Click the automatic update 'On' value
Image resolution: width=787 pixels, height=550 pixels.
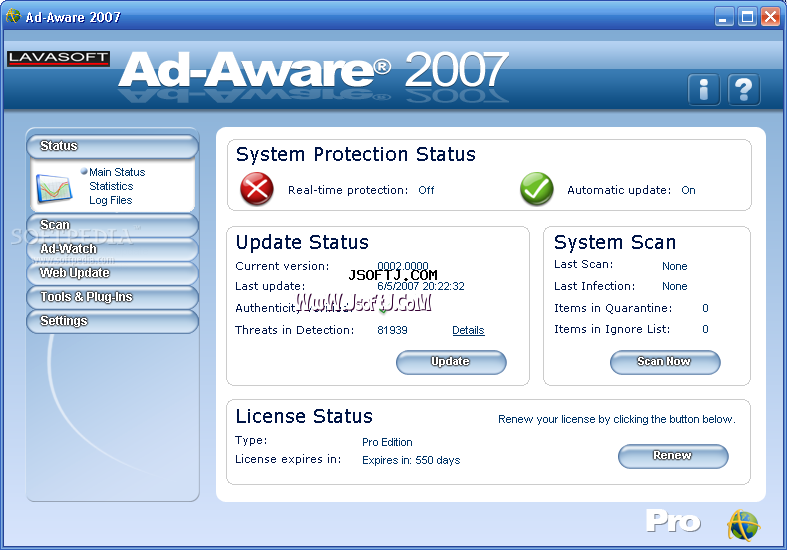pos(688,190)
